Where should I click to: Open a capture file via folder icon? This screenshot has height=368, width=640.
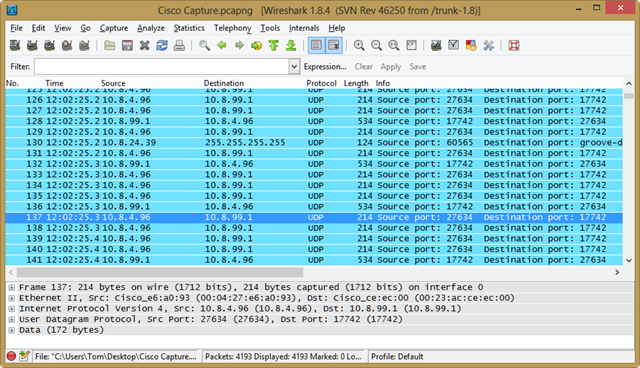pos(109,45)
